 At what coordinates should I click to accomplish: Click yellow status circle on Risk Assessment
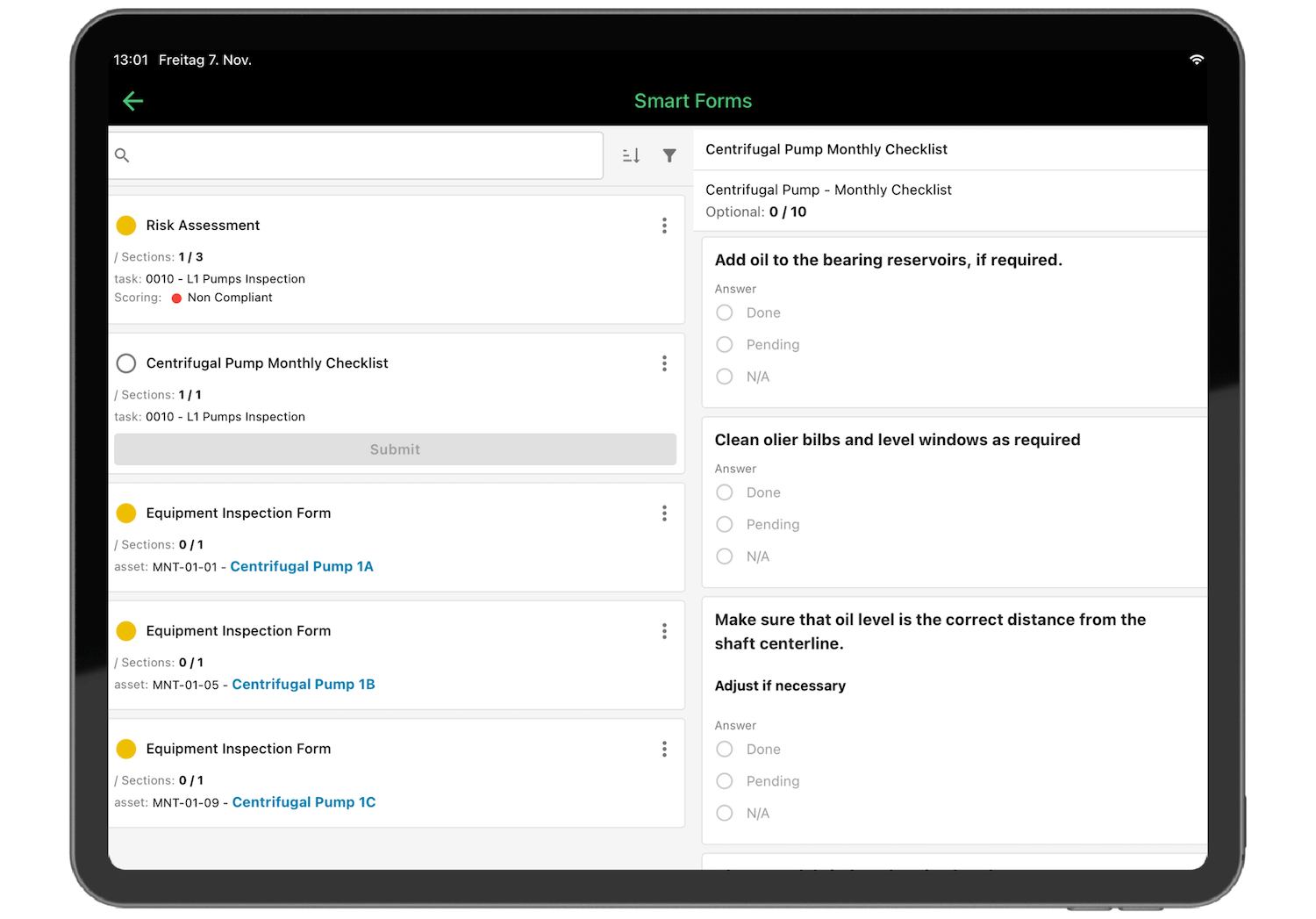tap(125, 226)
